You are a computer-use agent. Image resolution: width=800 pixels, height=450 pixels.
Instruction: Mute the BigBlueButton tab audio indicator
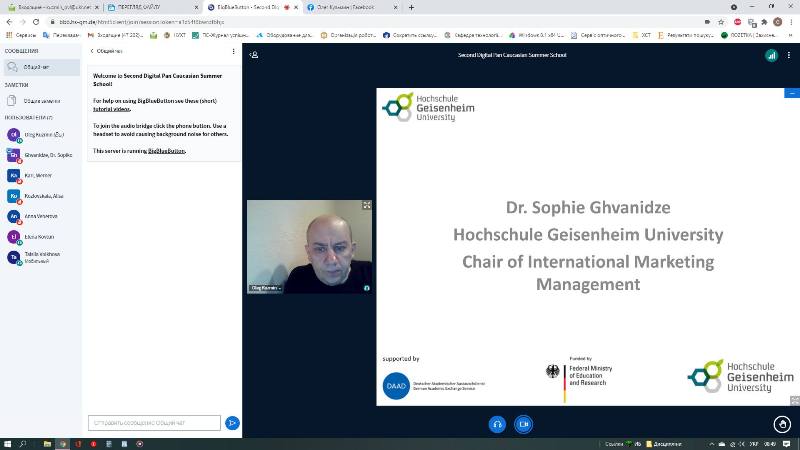point(287,8)
